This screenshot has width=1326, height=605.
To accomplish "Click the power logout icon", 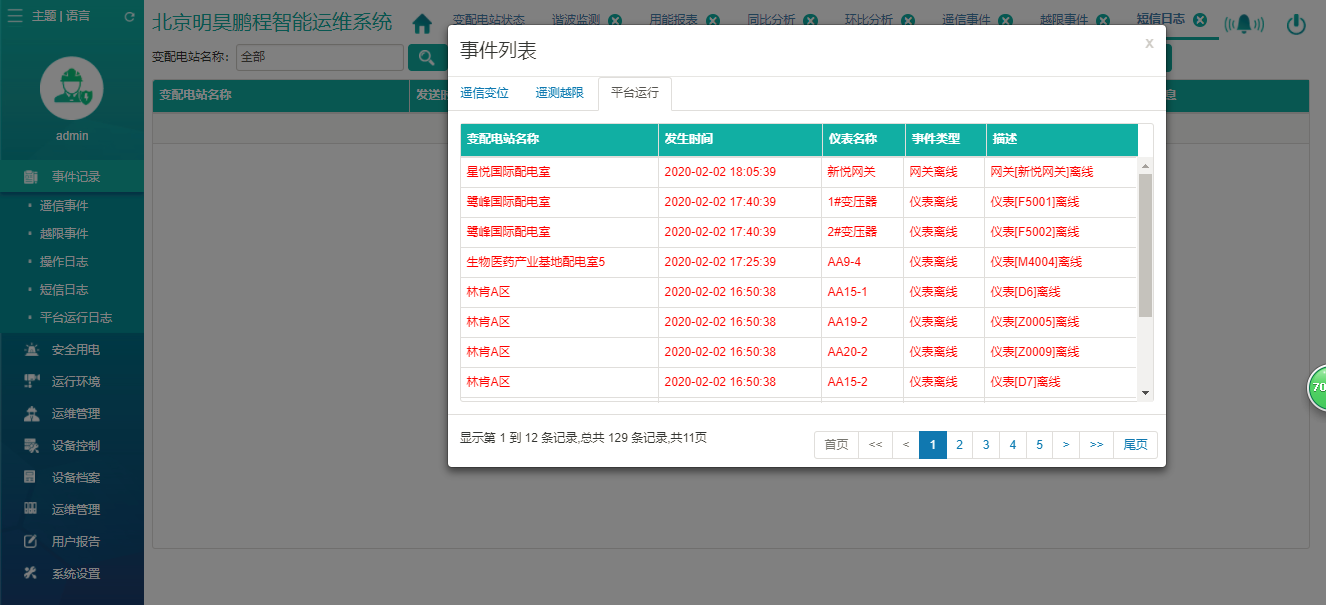I will click(1297, 25).
